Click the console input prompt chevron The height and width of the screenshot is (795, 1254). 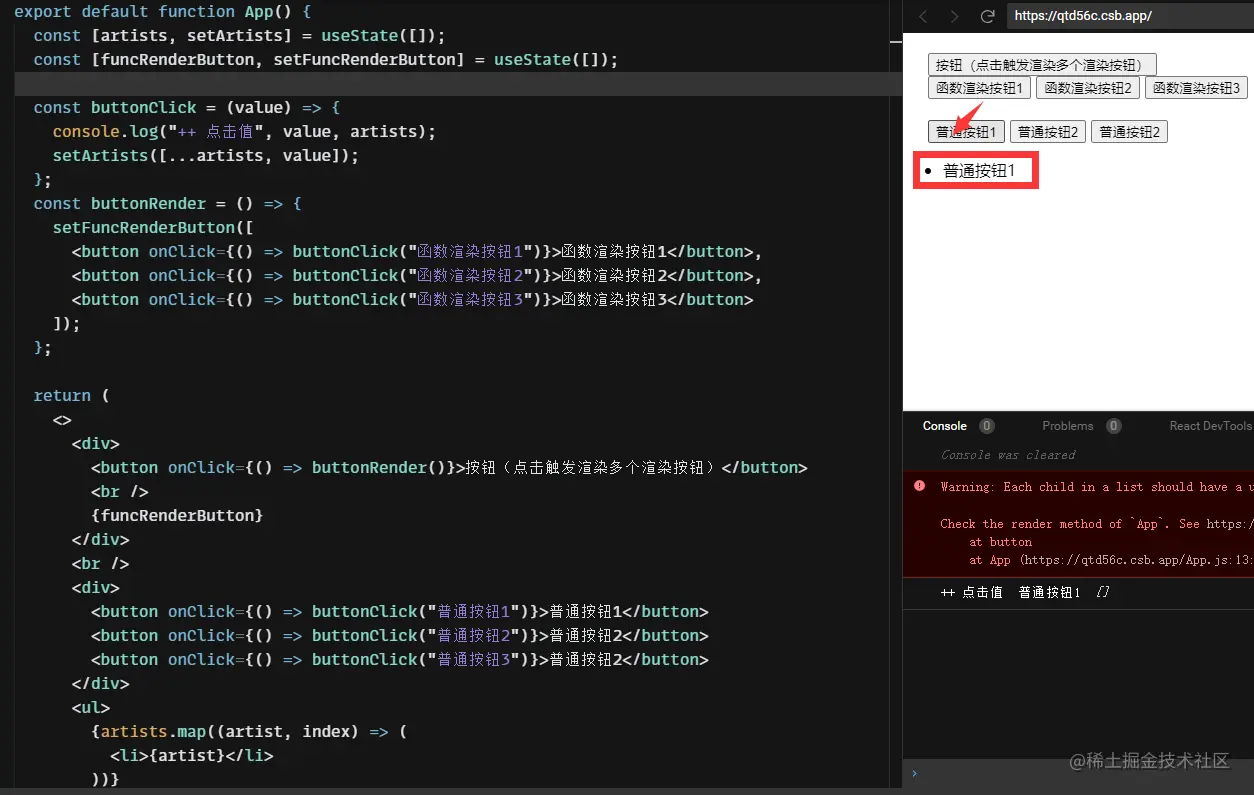click(914, 773)
